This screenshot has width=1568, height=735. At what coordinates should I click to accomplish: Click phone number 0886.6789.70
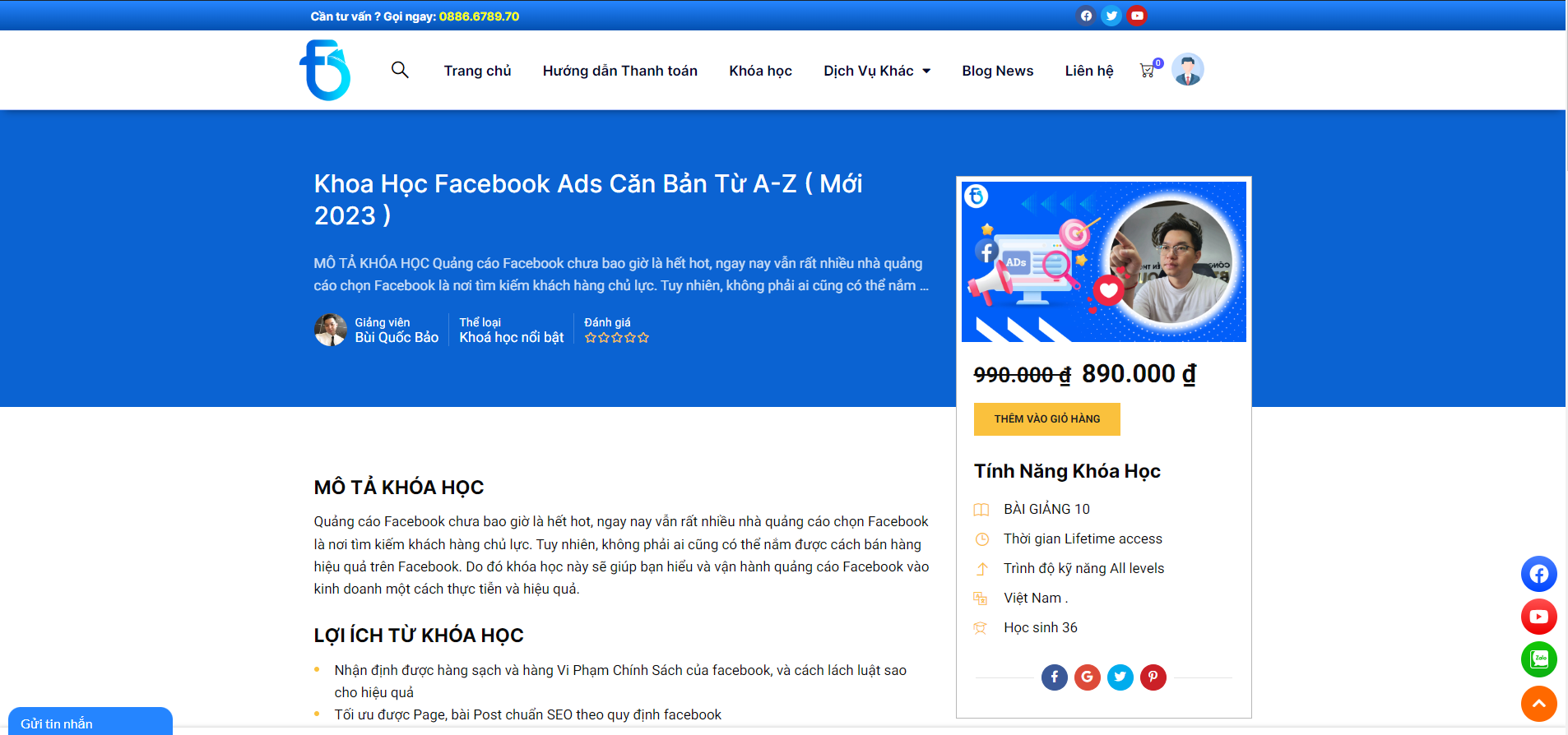click(479, 16)
